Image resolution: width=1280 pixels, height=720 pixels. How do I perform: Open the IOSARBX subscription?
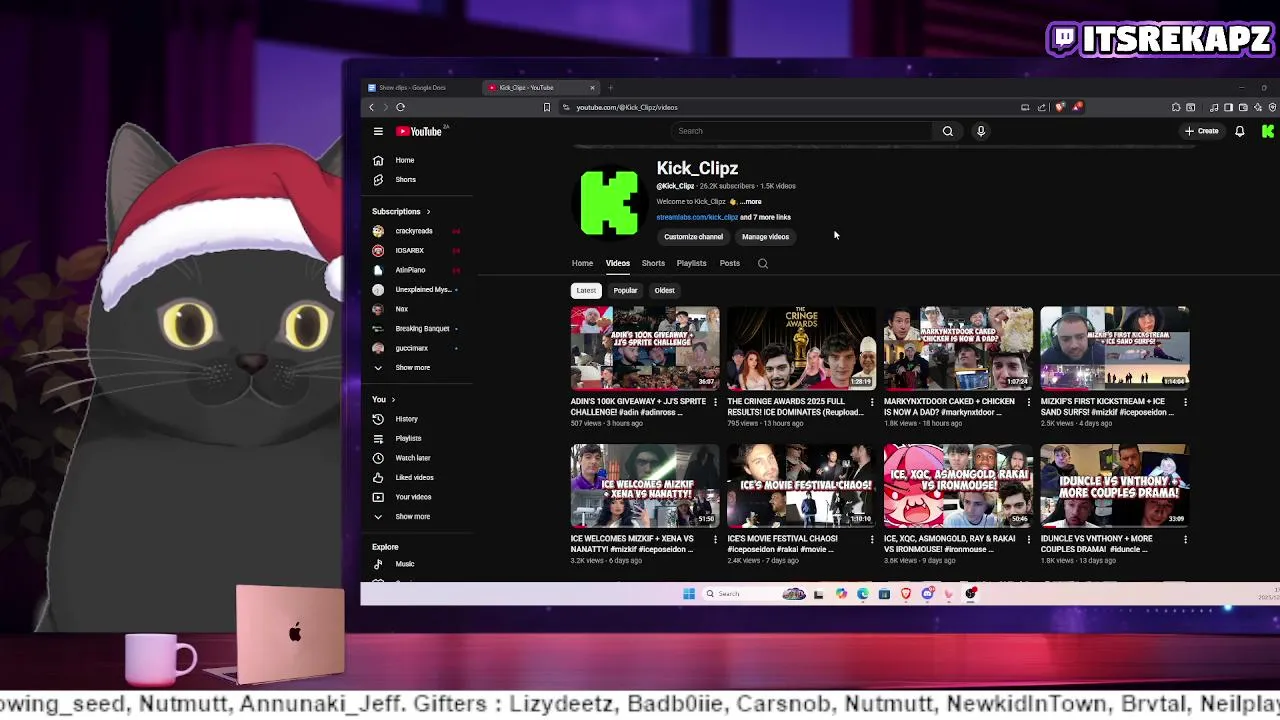tap(410, 251)
